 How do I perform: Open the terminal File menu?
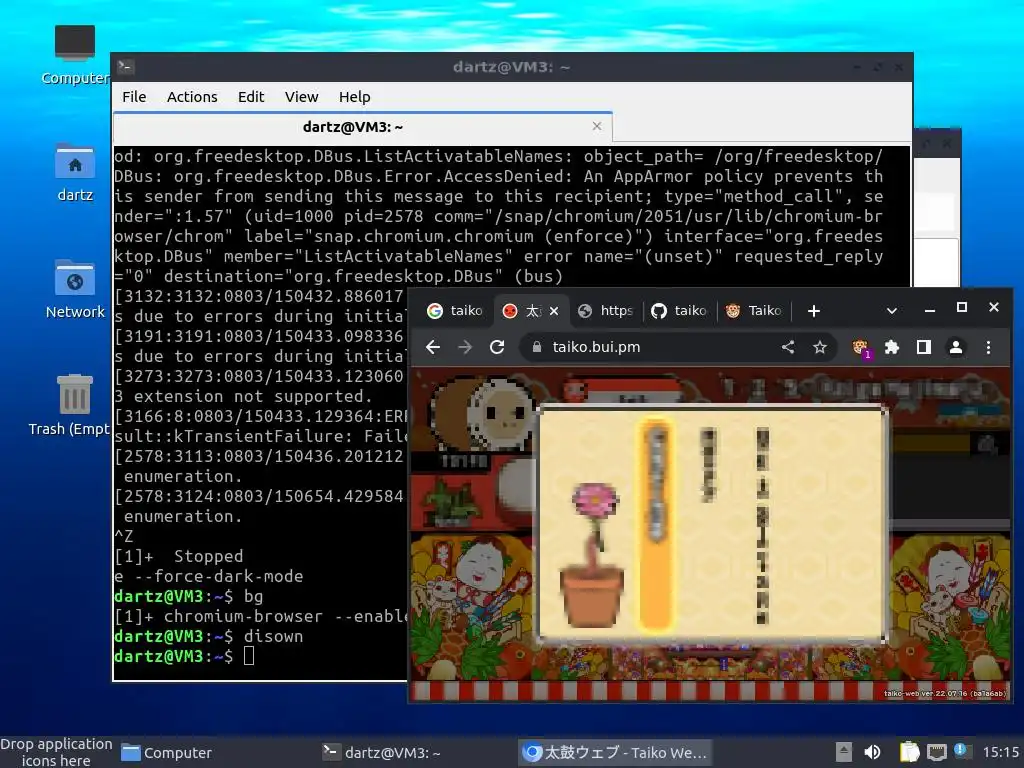[x=134, y=97]
